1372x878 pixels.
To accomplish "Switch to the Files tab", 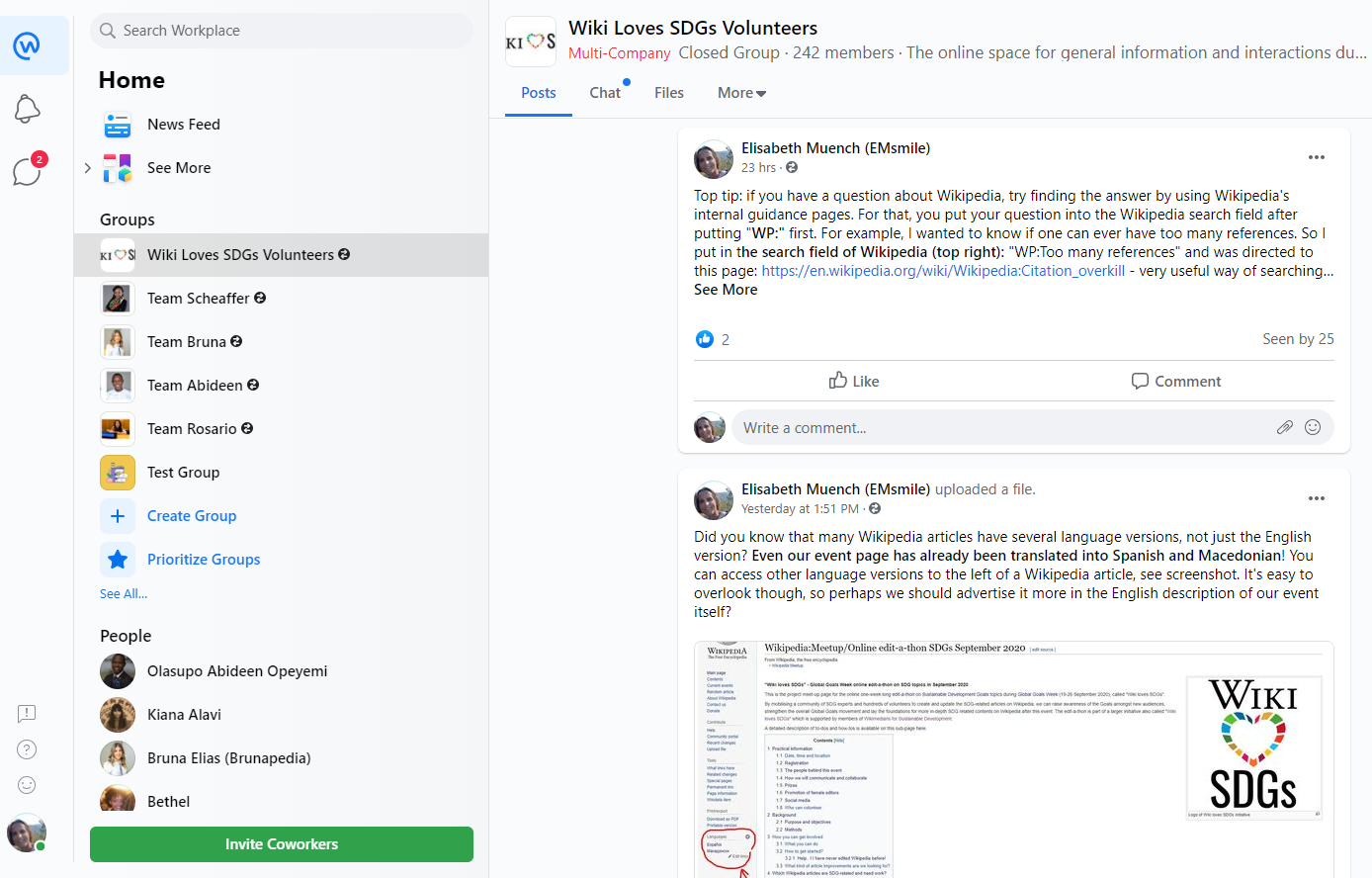I will pos(669,93).
